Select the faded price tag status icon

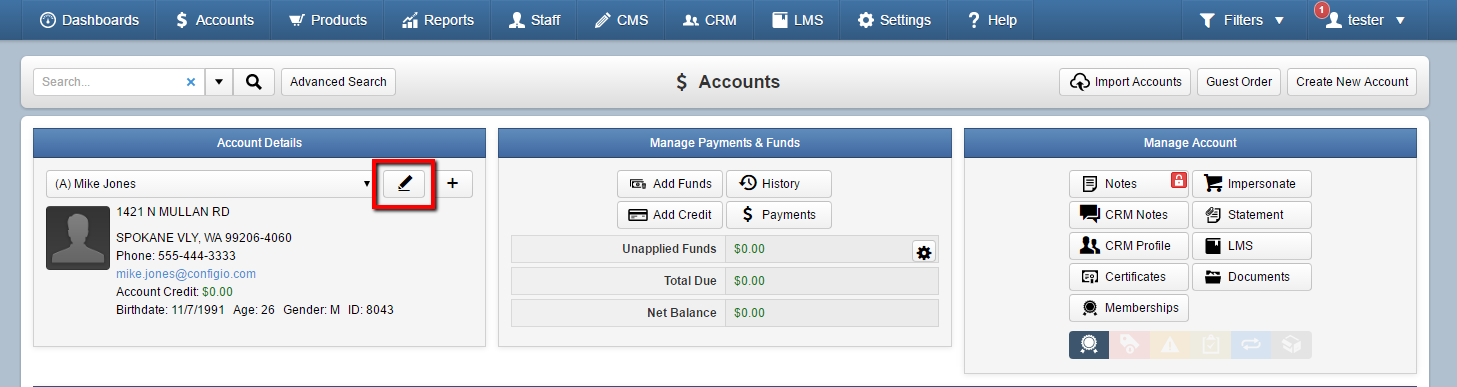tap(1130, 345)
